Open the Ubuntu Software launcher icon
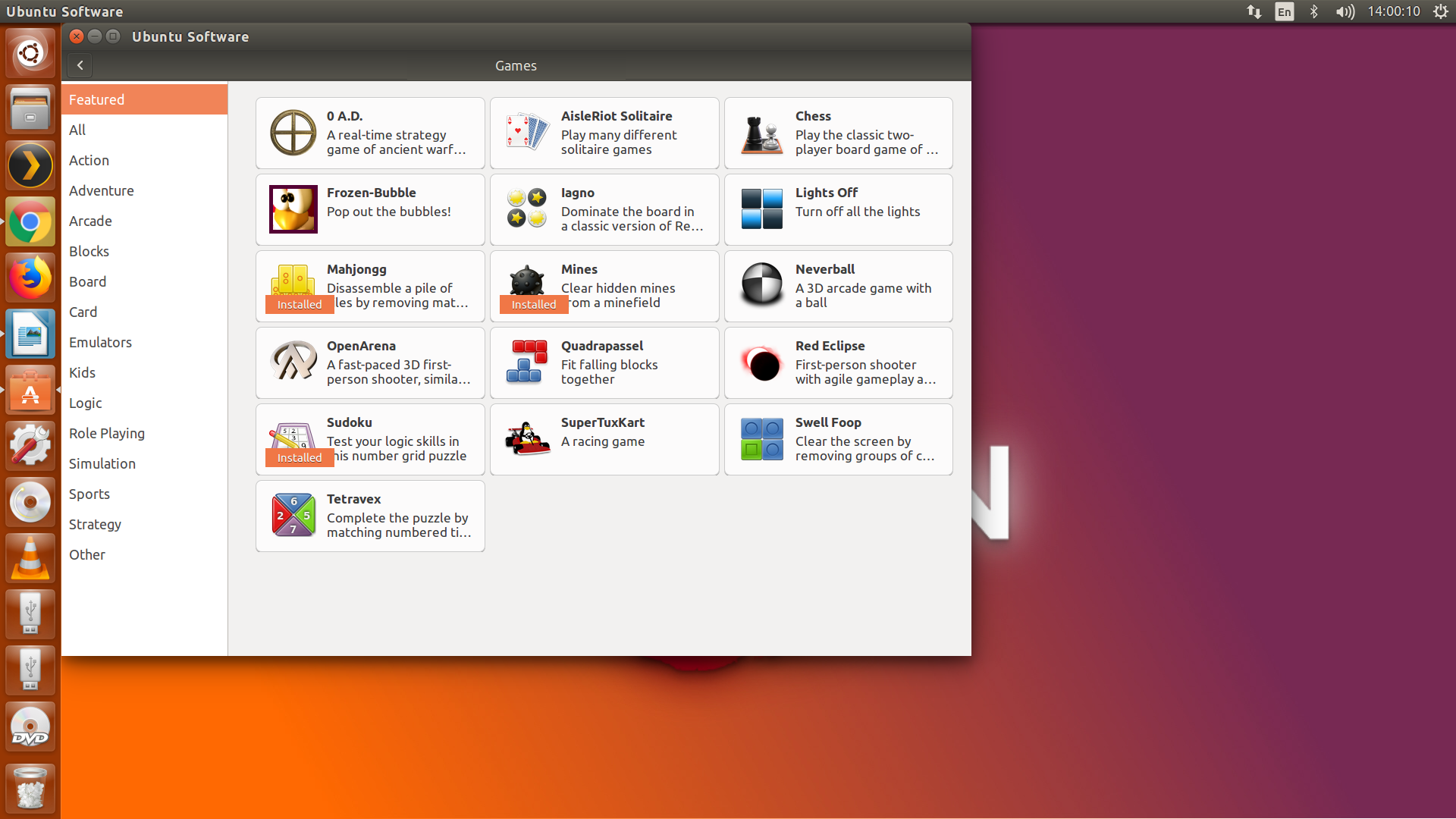 click(30, 390)
